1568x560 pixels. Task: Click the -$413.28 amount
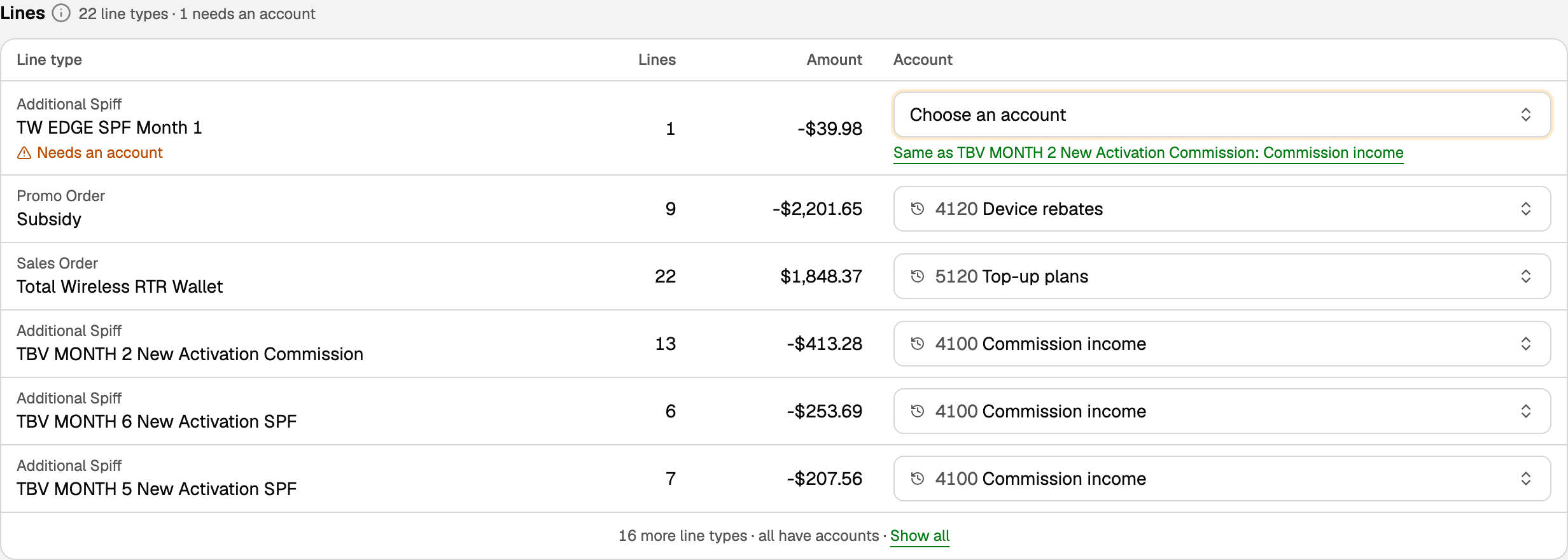824,344
